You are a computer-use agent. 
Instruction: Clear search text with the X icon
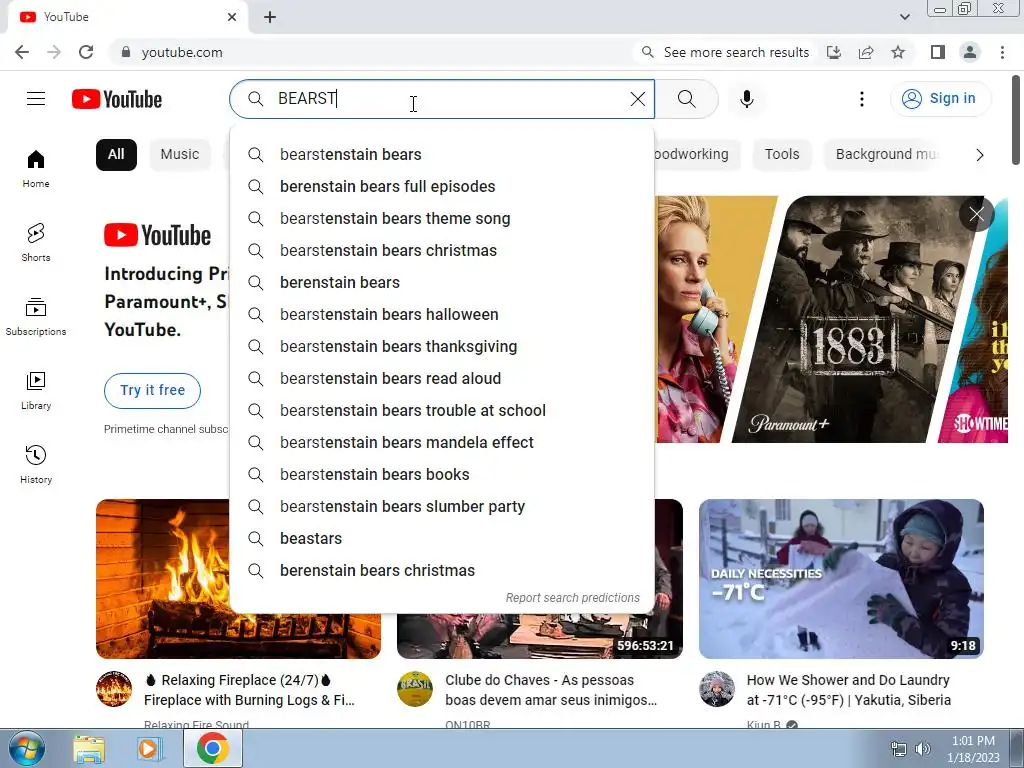pyautogui.click(x=637, y=99)
